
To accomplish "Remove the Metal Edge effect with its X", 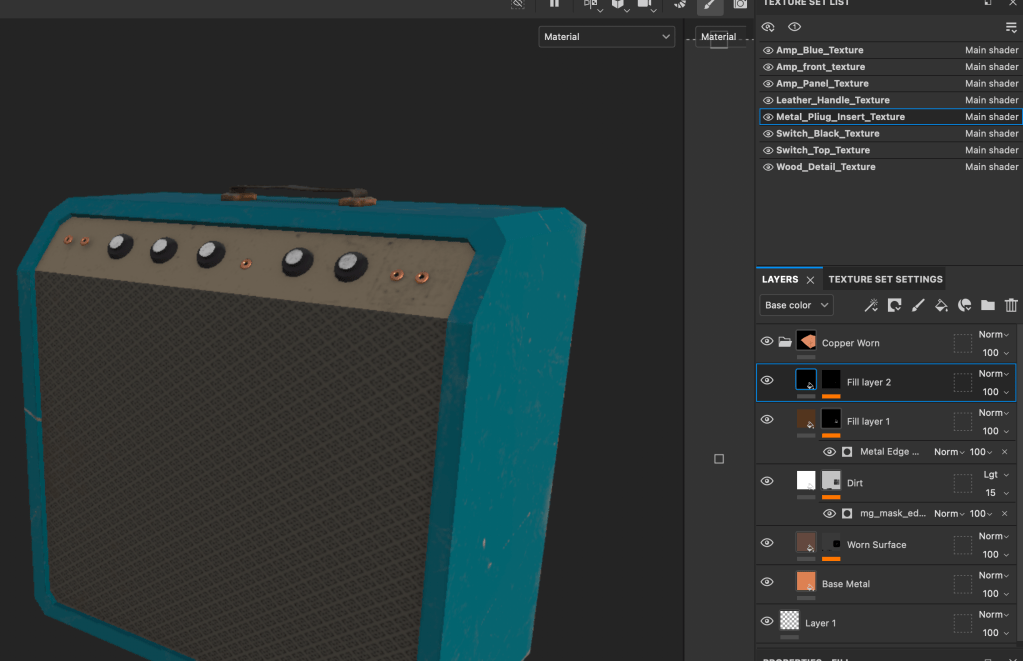I will coord(1005,452).
